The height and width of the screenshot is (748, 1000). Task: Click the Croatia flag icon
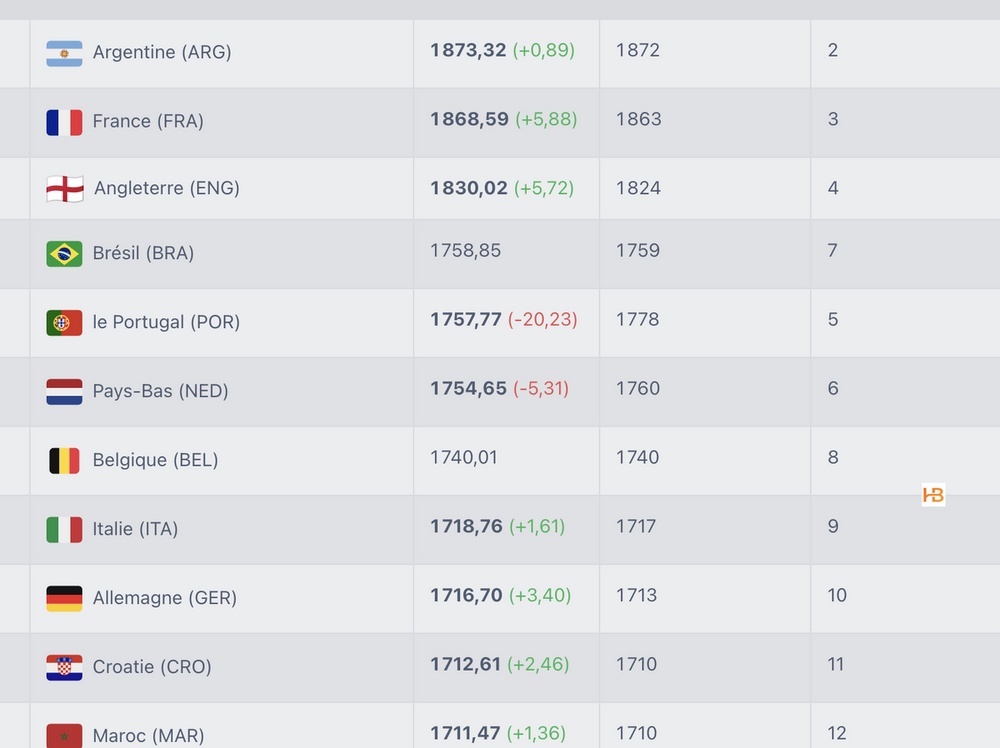pos(64,668)
